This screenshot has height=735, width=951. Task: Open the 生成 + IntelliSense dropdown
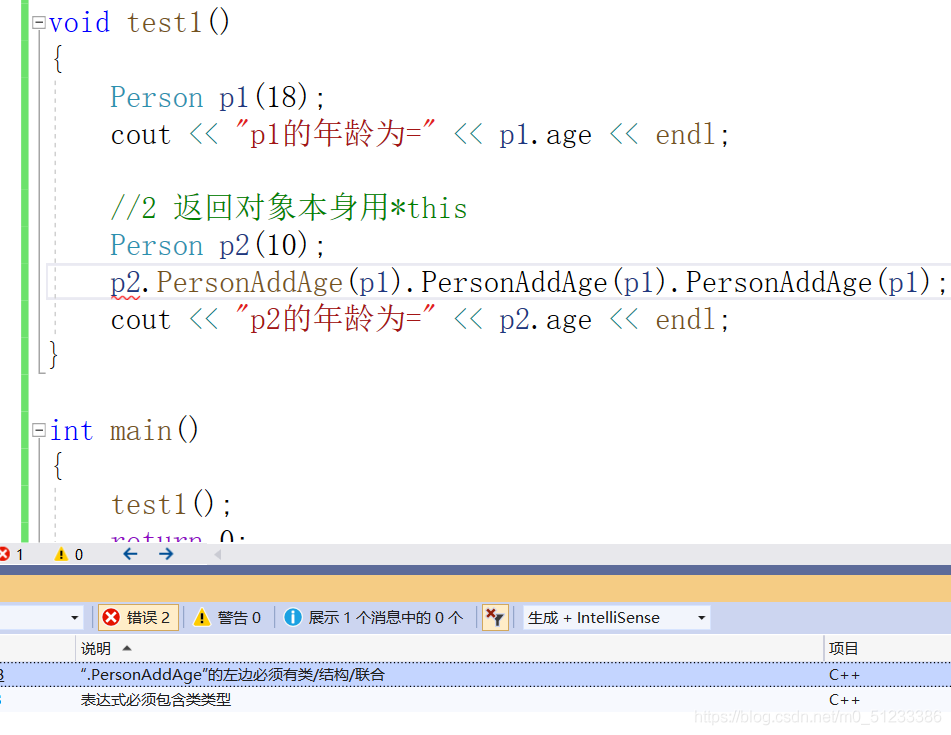(616, 617)
